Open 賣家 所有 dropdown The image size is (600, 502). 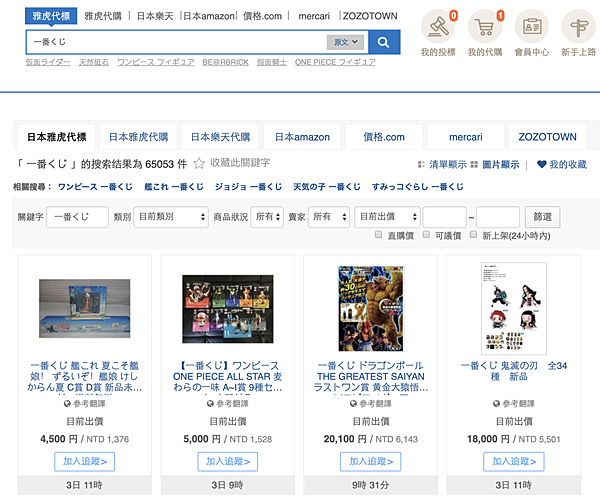(x=329, y=217)
